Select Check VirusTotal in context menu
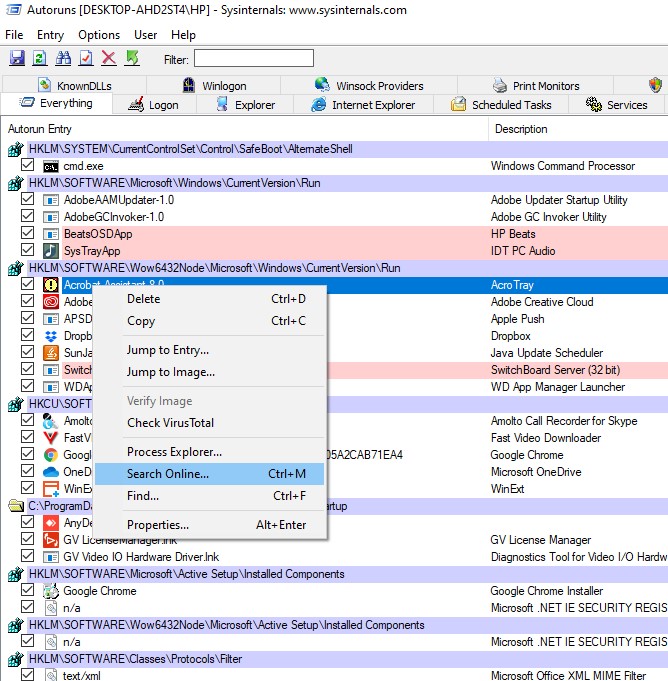The height and width of the screenshot is (681, 668). coord(210,423)
